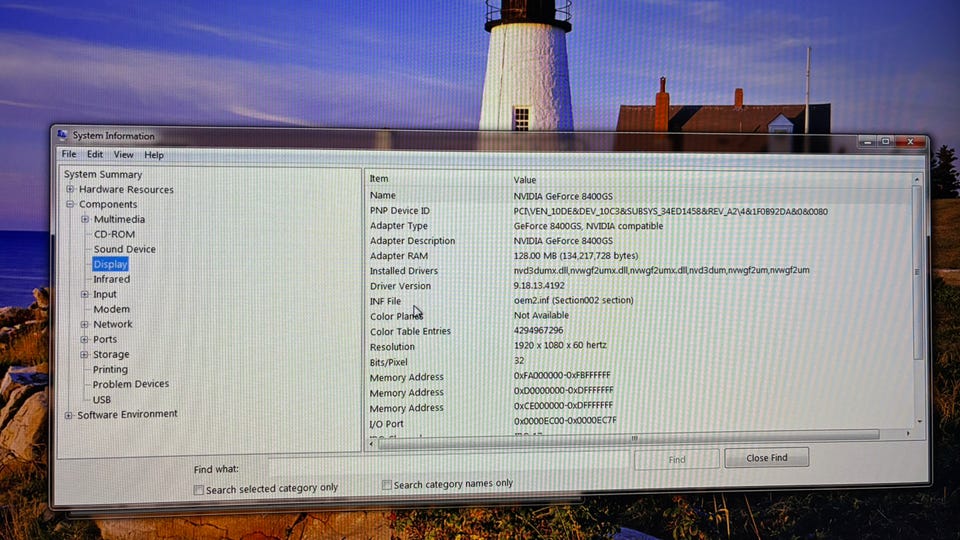The height and width of the screenshot is (540, 960).
Task: Expand the Storage category
Action: [85, 354]
